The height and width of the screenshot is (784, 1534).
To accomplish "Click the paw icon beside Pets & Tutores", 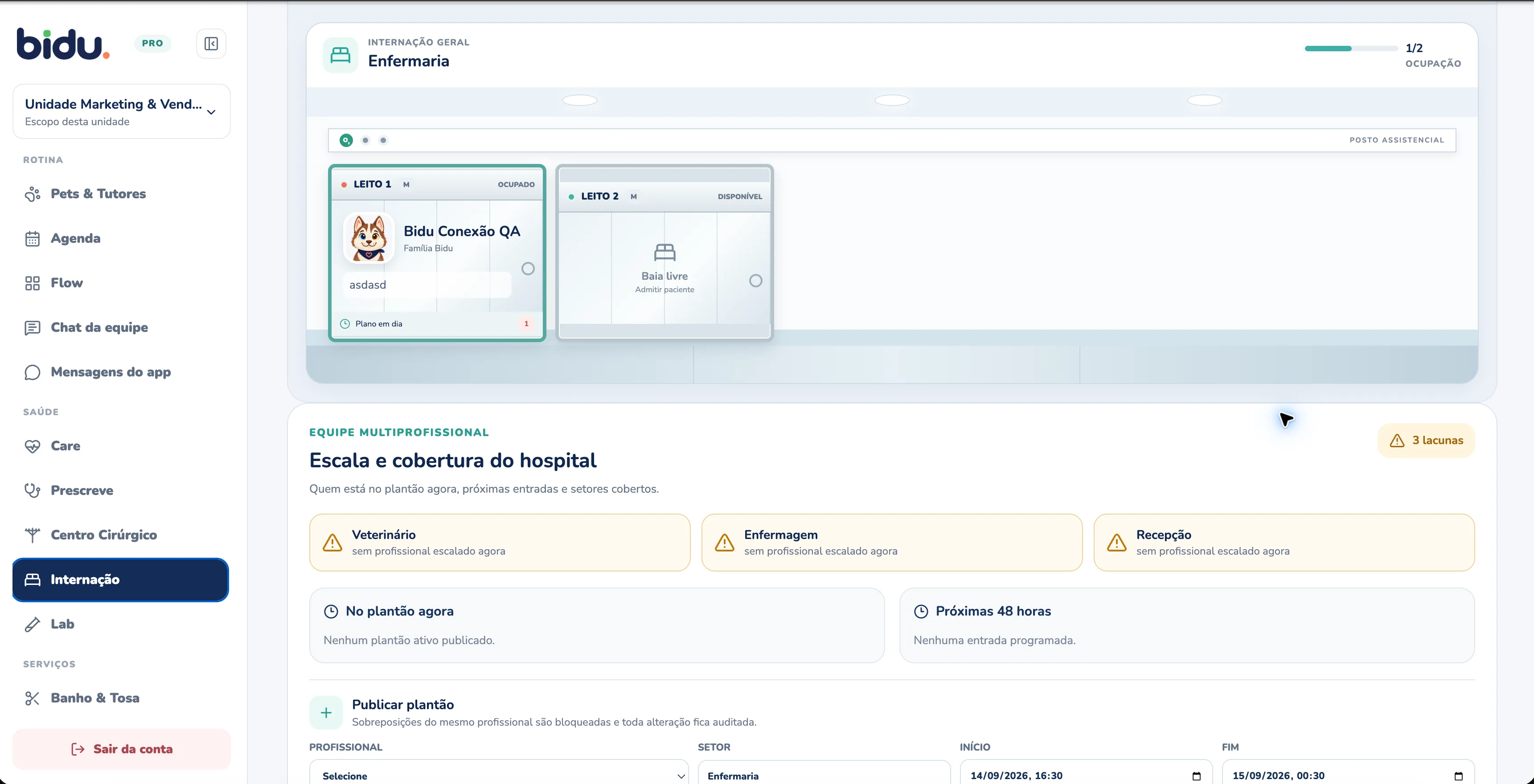I will (32, 194).
